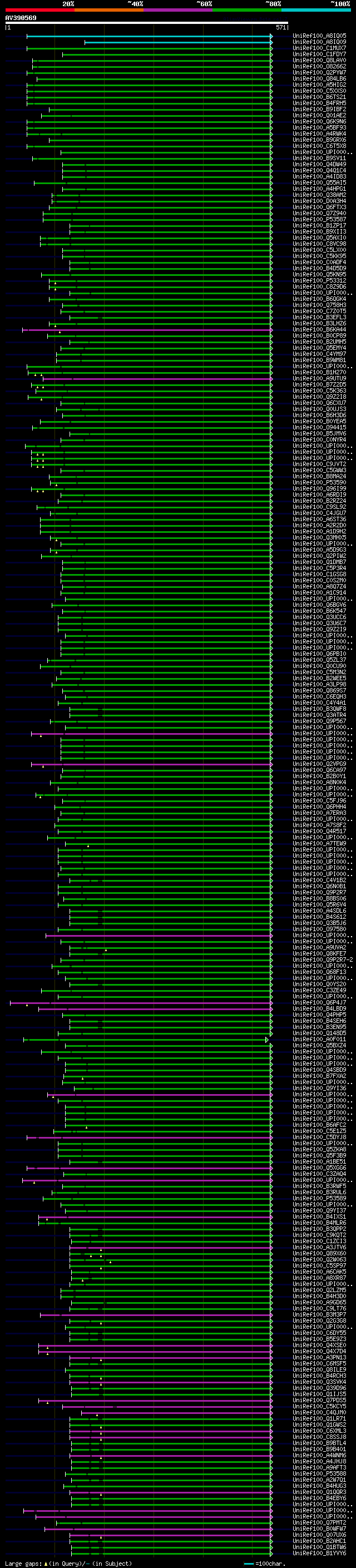Click label UniRef100_B9SV11
The width and height of the screenshot is (356, 1568).
[319, 159]
